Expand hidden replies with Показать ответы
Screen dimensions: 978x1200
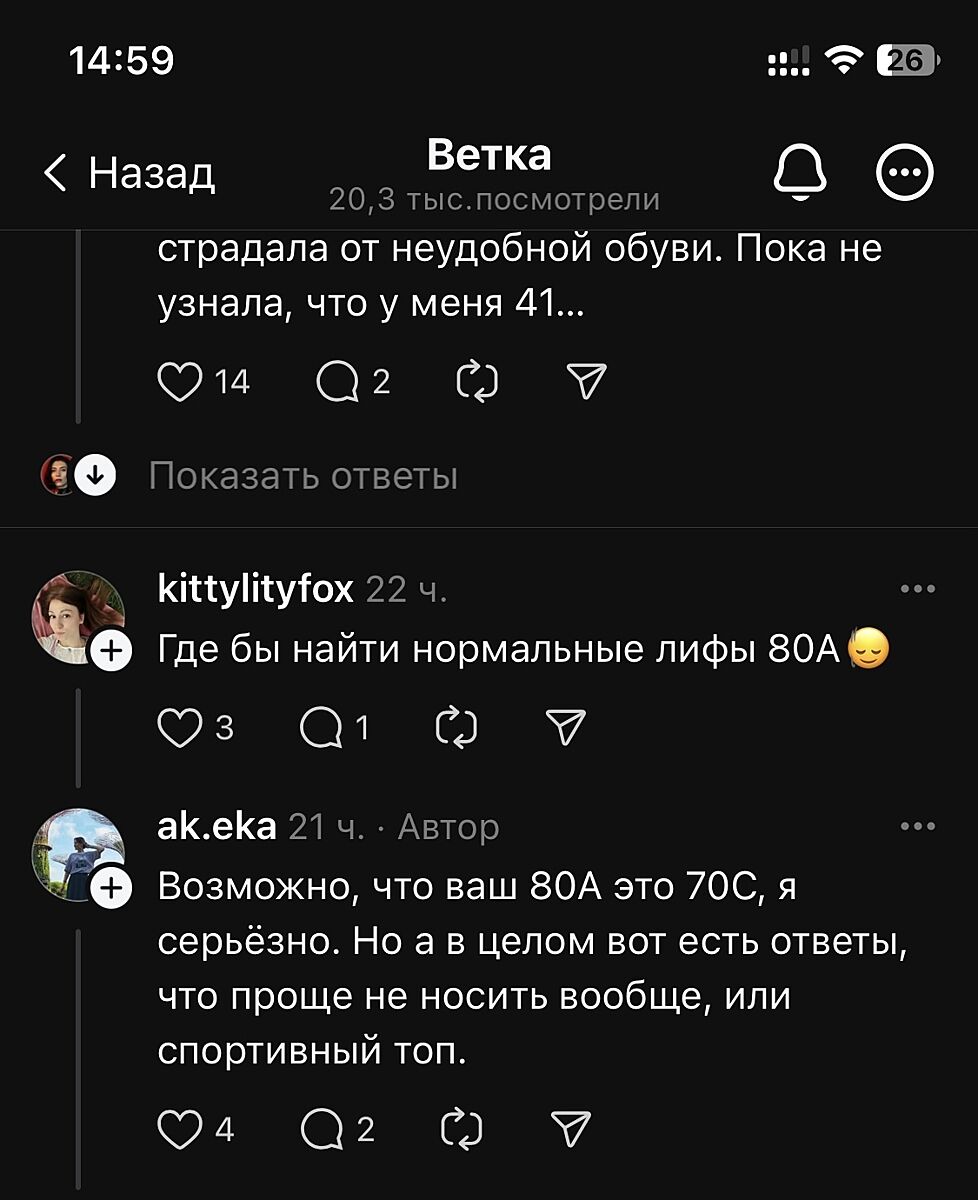[x=303, y=477]
